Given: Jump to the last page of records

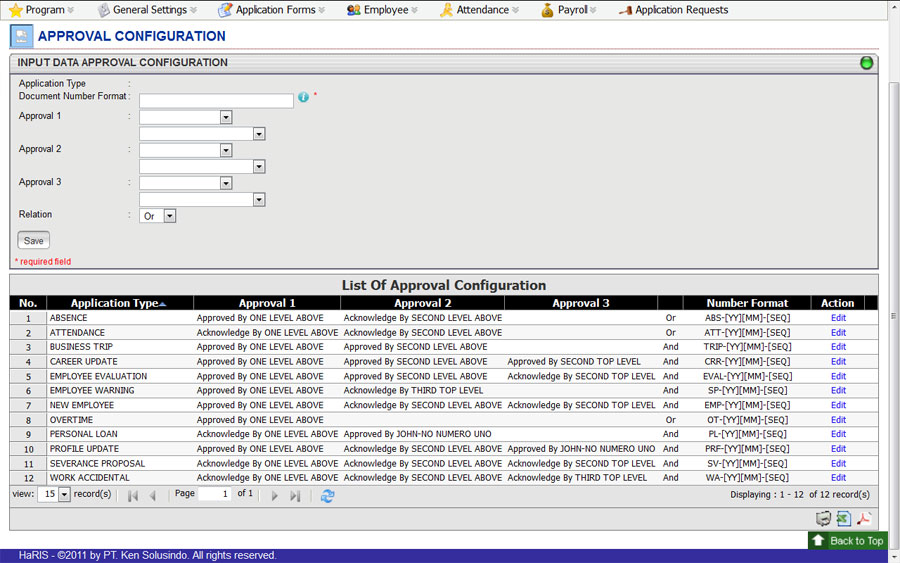Looking at the screenshot, I should (295, 495).
